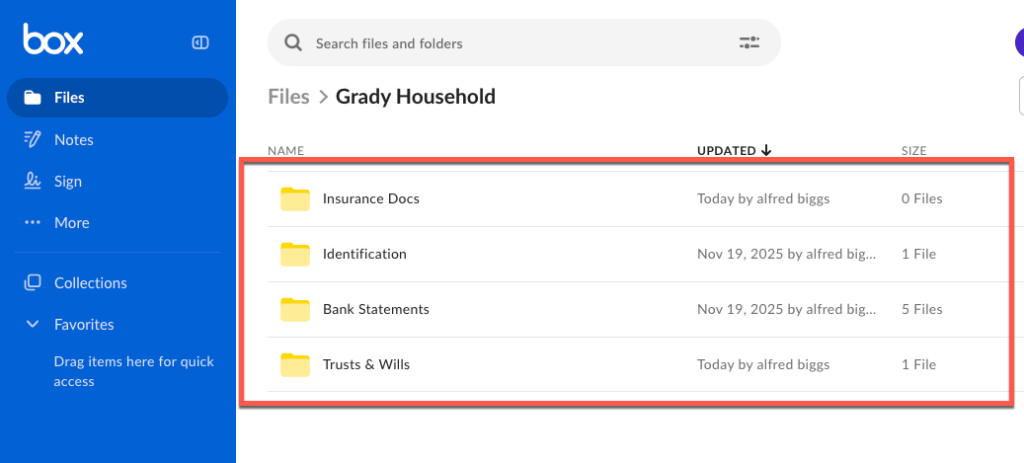Click the Box logo
1024x463 pixels.
tap(53, 41)
